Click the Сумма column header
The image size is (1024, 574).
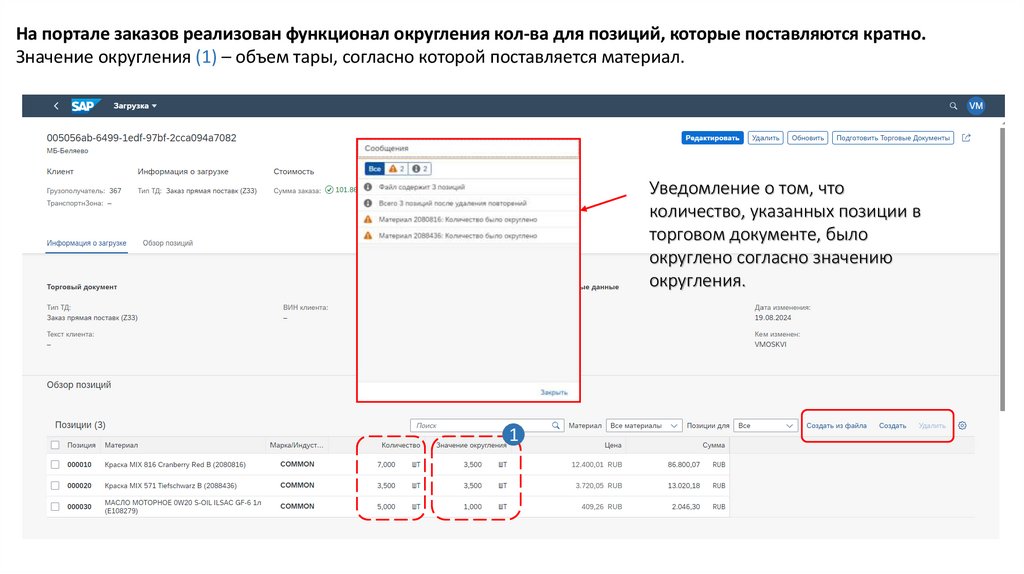point(714,445)
